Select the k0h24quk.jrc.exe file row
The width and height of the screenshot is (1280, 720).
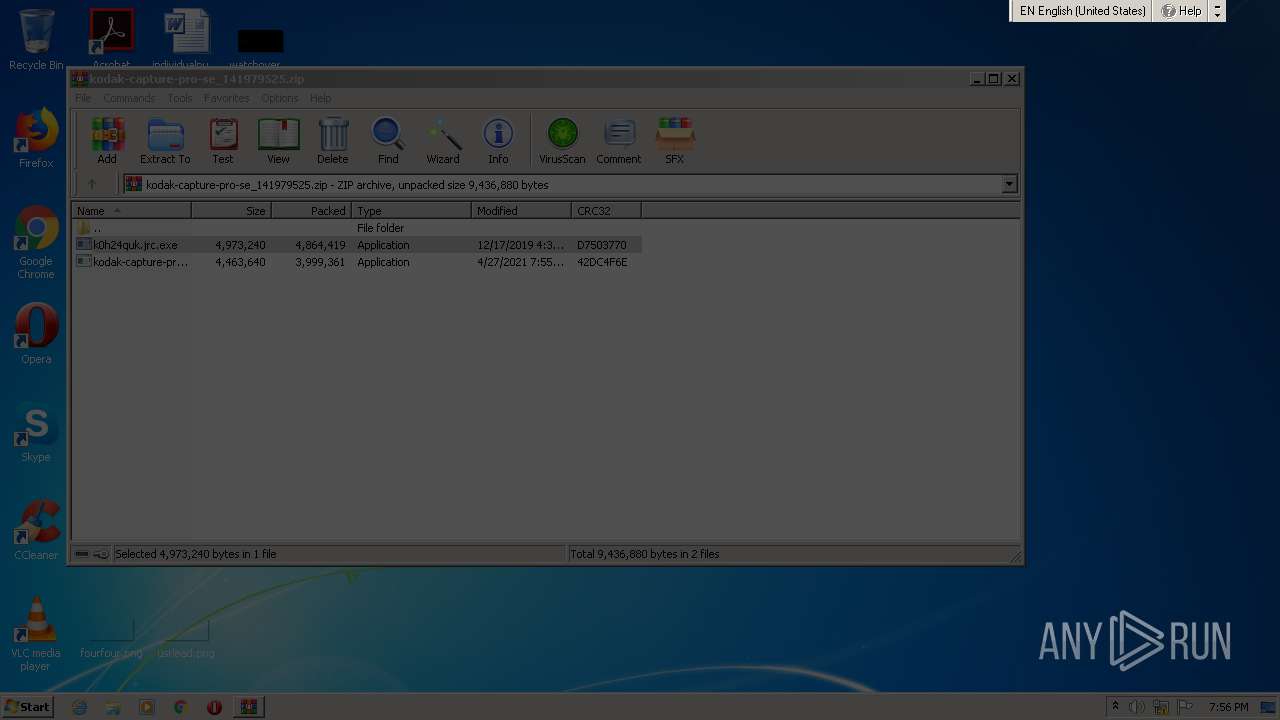point(357,245)
